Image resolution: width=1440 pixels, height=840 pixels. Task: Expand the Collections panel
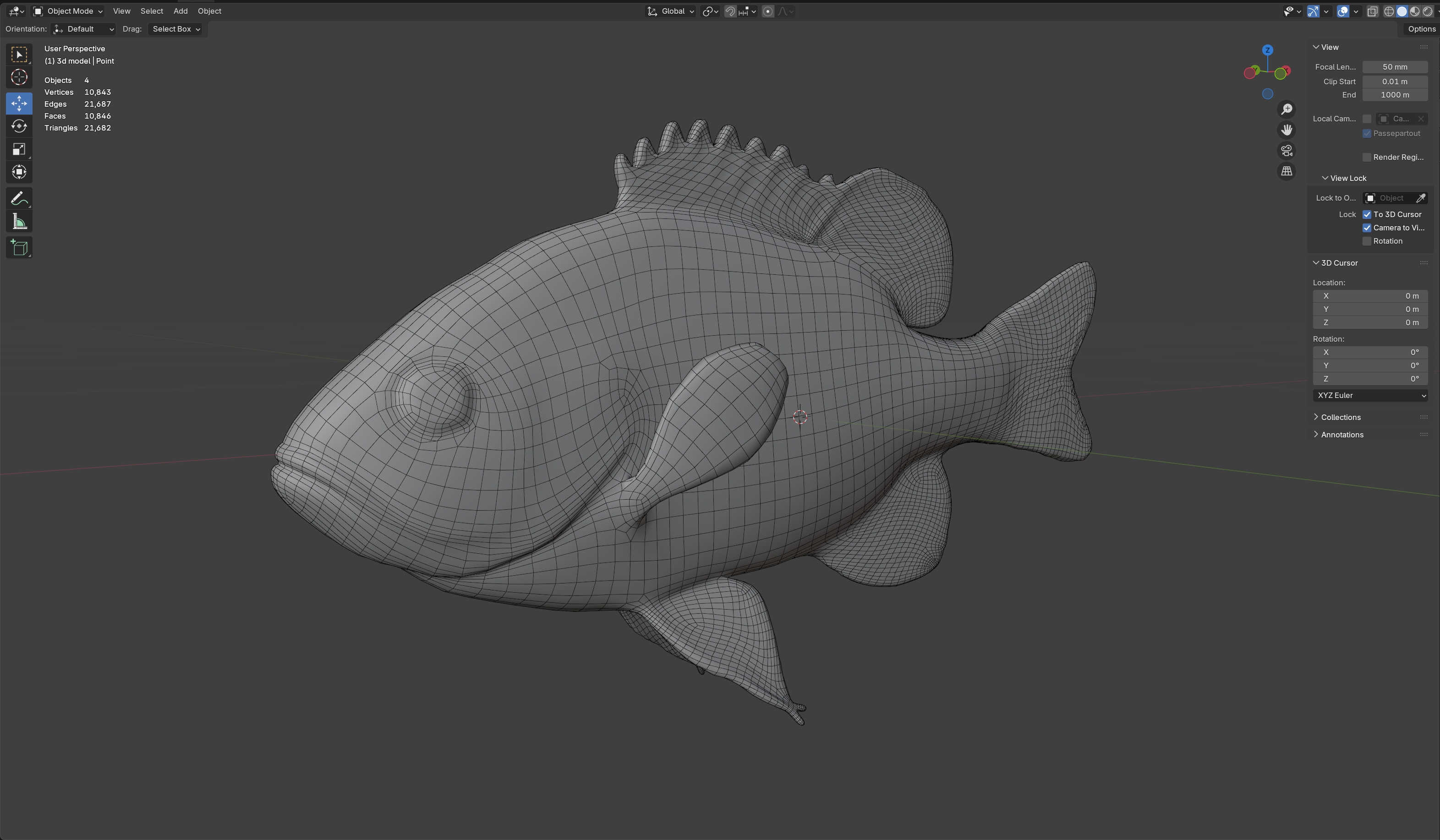(1340, 417)
